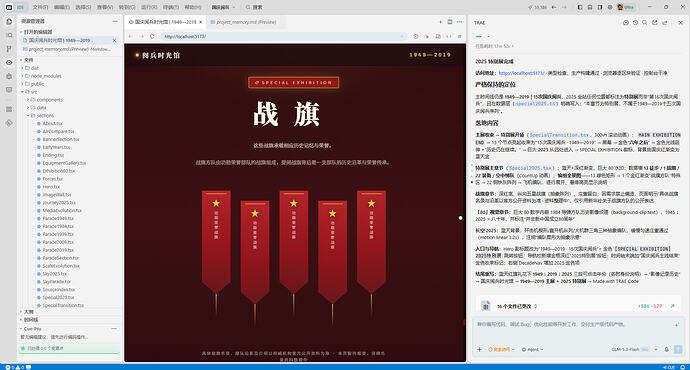Toggle the left sidebar layout icon

click(x=580, y=7)
